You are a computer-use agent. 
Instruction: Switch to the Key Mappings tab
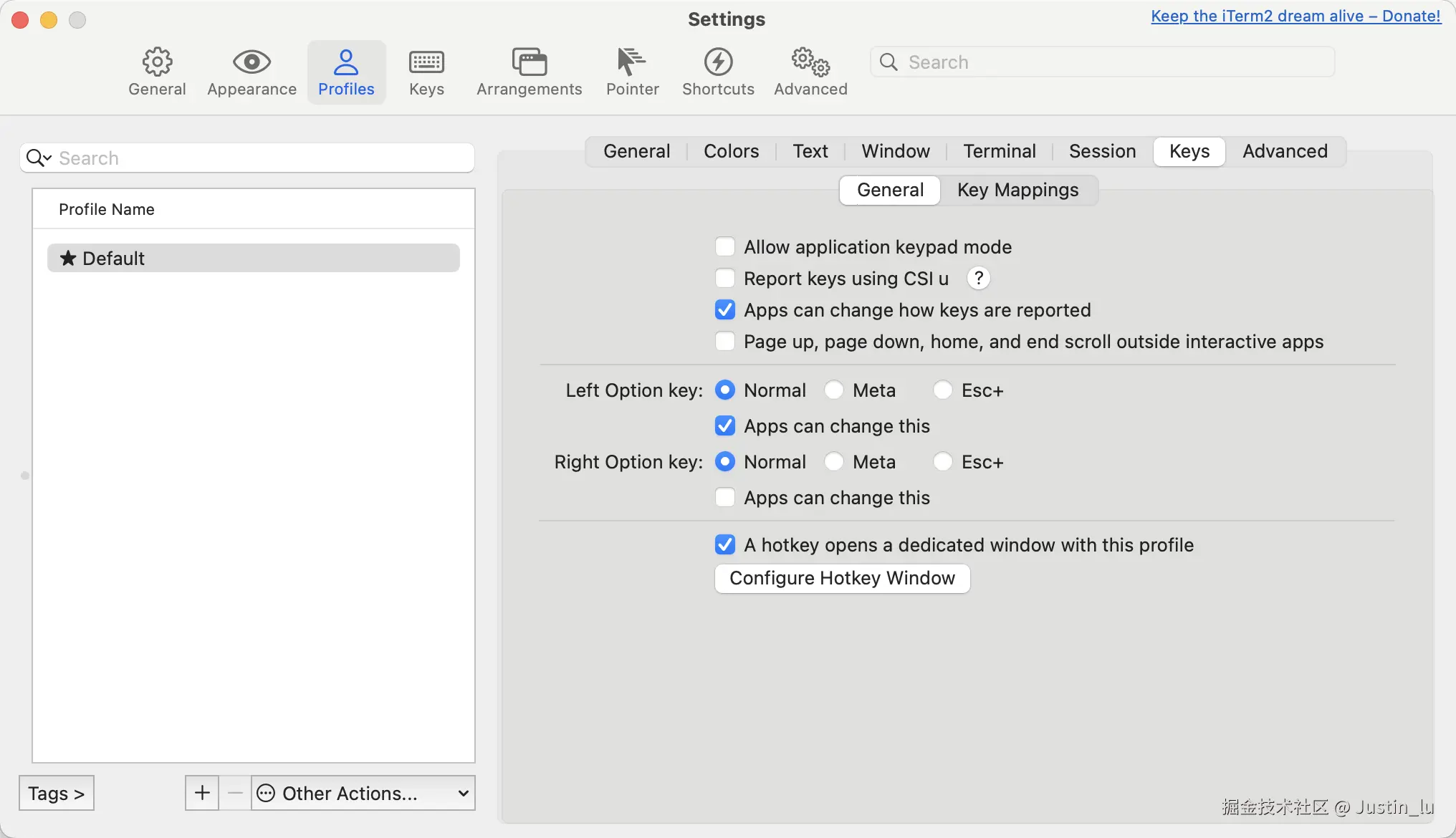pos(1017,190)
